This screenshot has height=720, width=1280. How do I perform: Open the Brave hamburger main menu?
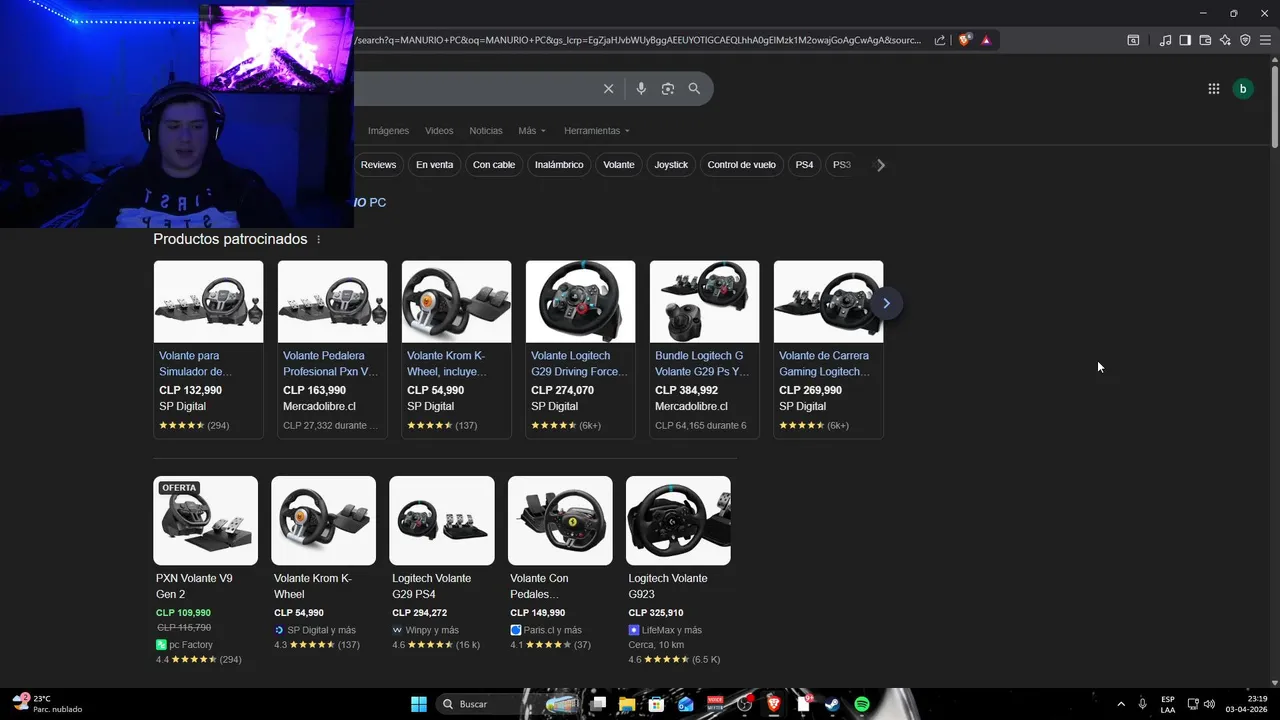tap(1266, 40)
